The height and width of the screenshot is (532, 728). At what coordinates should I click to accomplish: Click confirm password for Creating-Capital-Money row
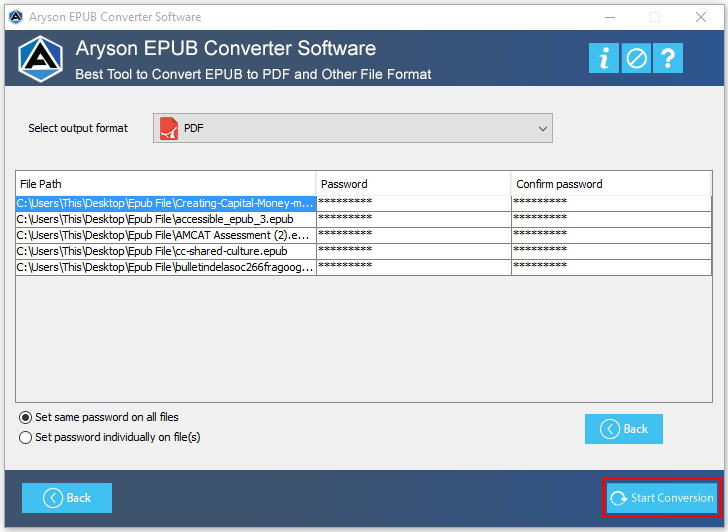coord(611,203)
